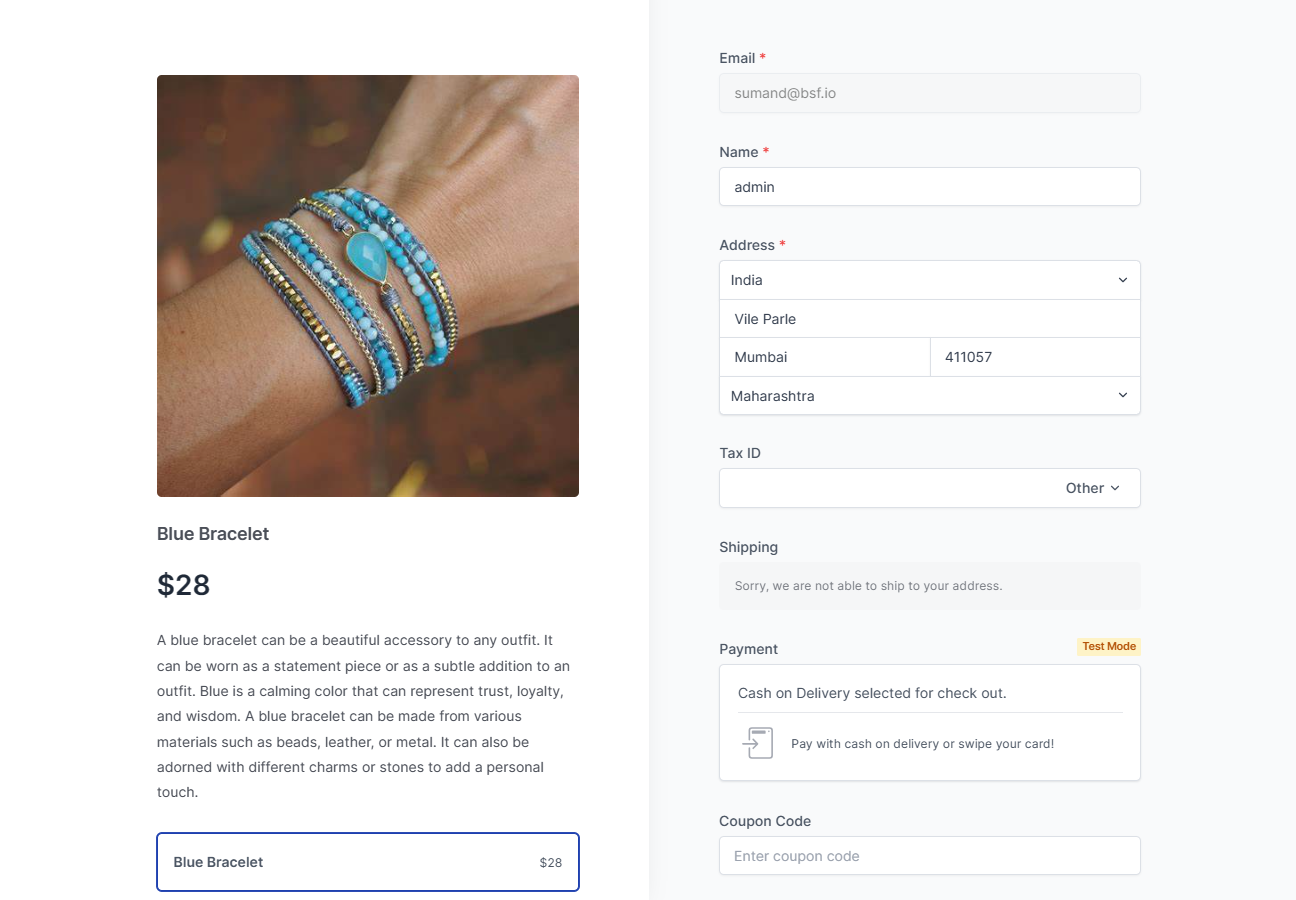The width and height of the screenshot is (1296, 900).
Task: Click the shipping unavailable notice
Action: click(868, 586)
